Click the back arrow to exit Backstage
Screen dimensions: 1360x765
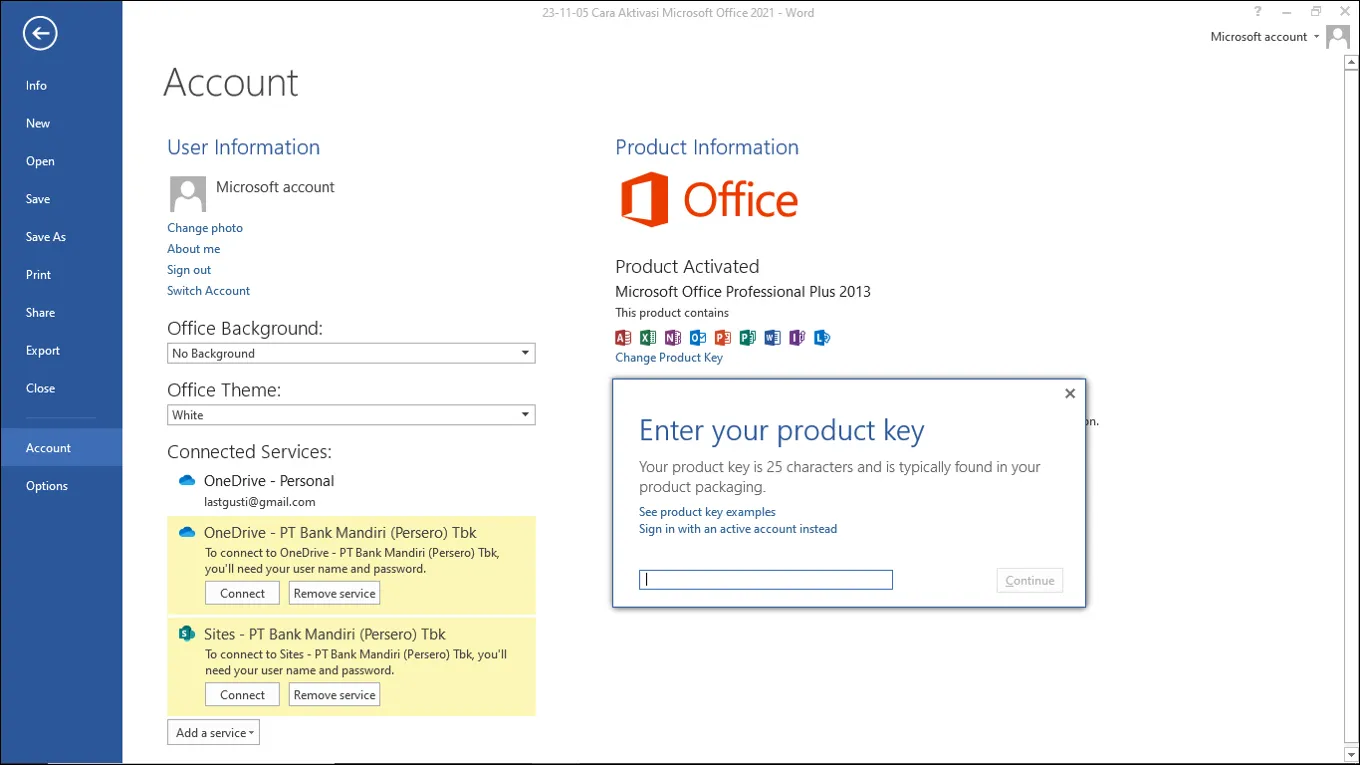[40, 34]
